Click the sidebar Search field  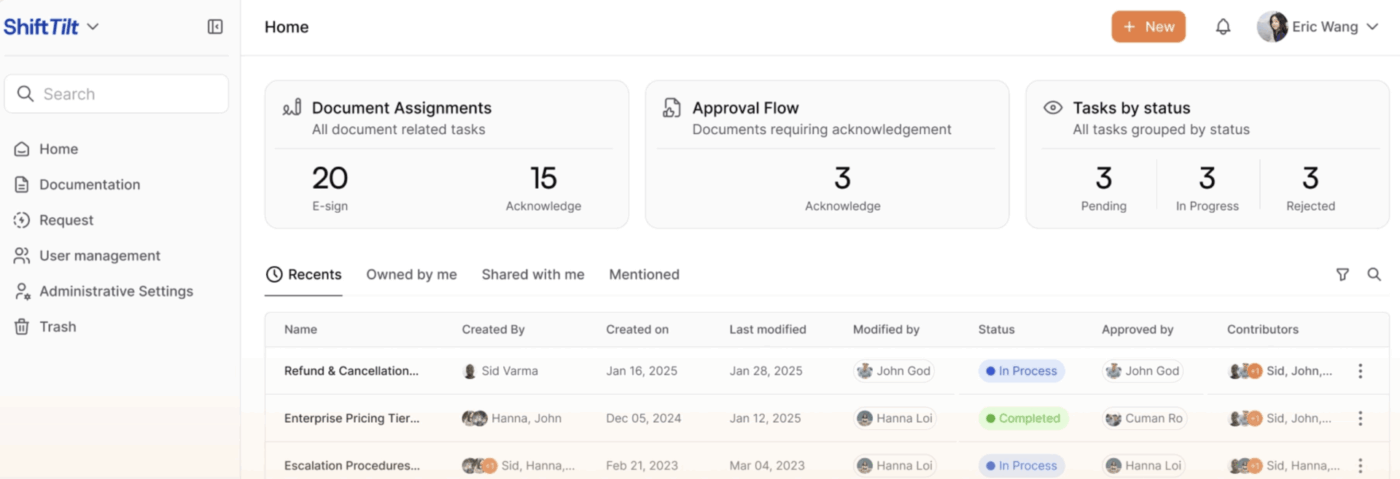116,94
